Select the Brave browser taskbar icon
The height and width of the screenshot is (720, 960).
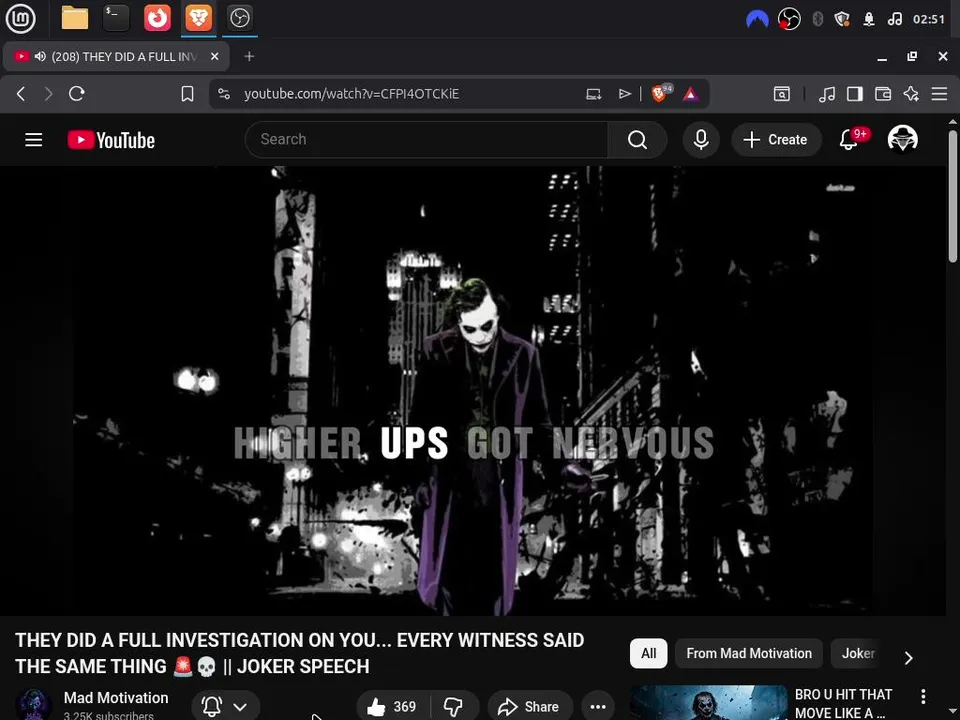[198, 18]
